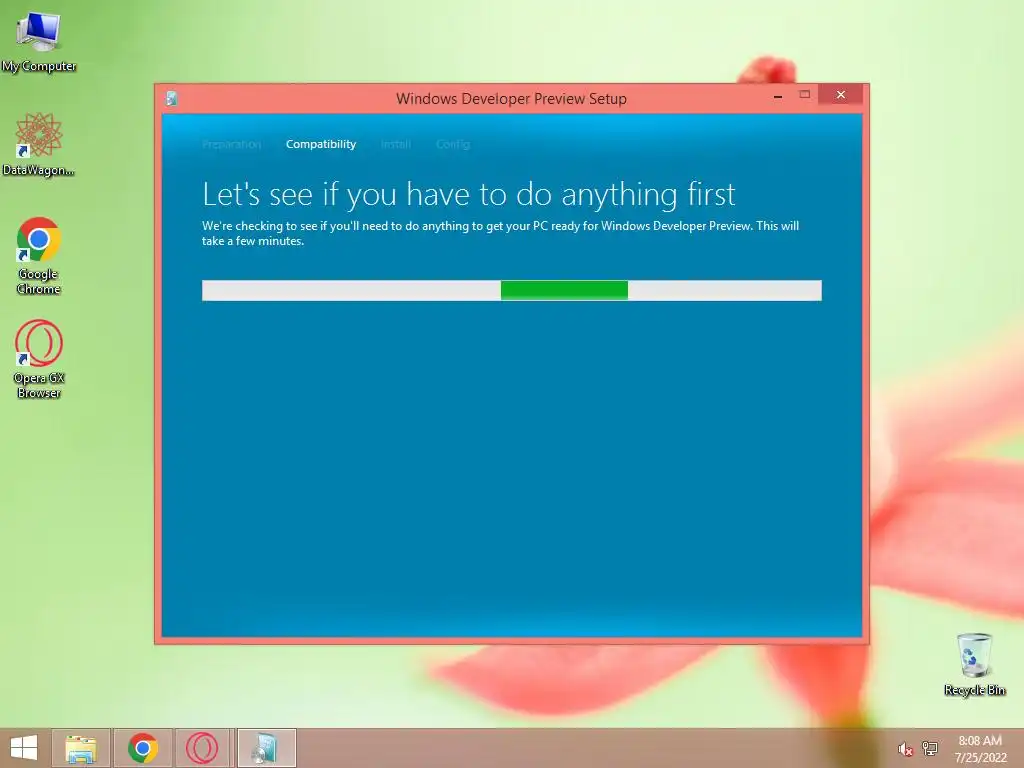
Task: Click the 'We're checking to see' description text
Action: coord(500,233)
